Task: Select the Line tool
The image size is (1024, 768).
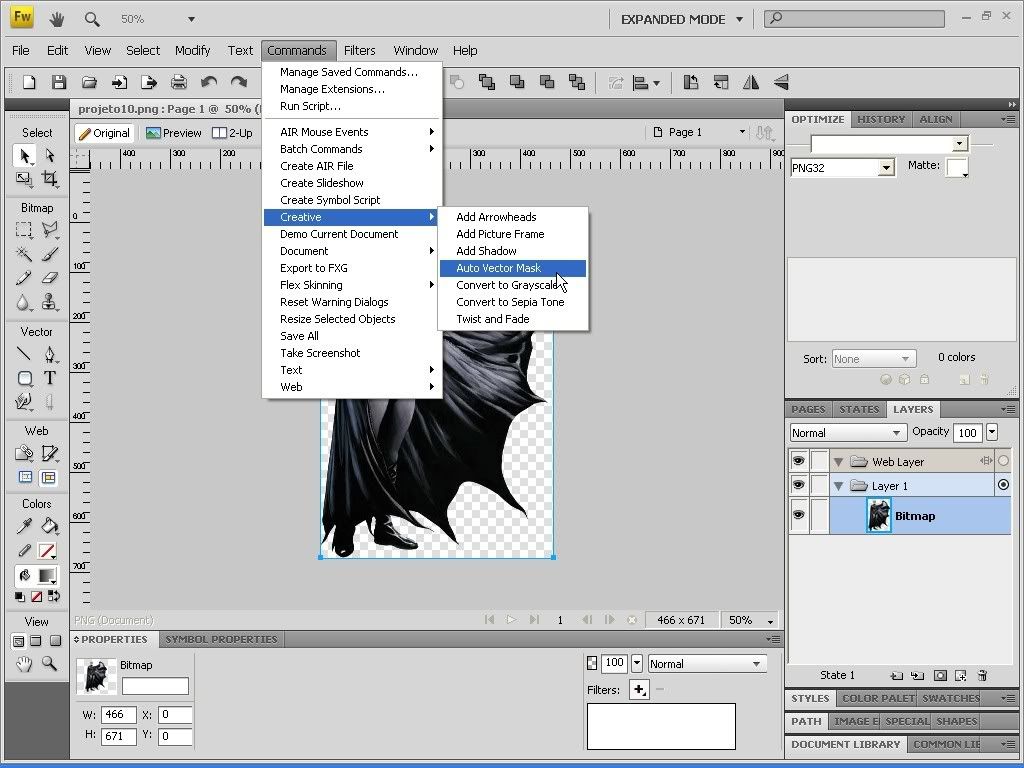Action: [x=24, y=354]
